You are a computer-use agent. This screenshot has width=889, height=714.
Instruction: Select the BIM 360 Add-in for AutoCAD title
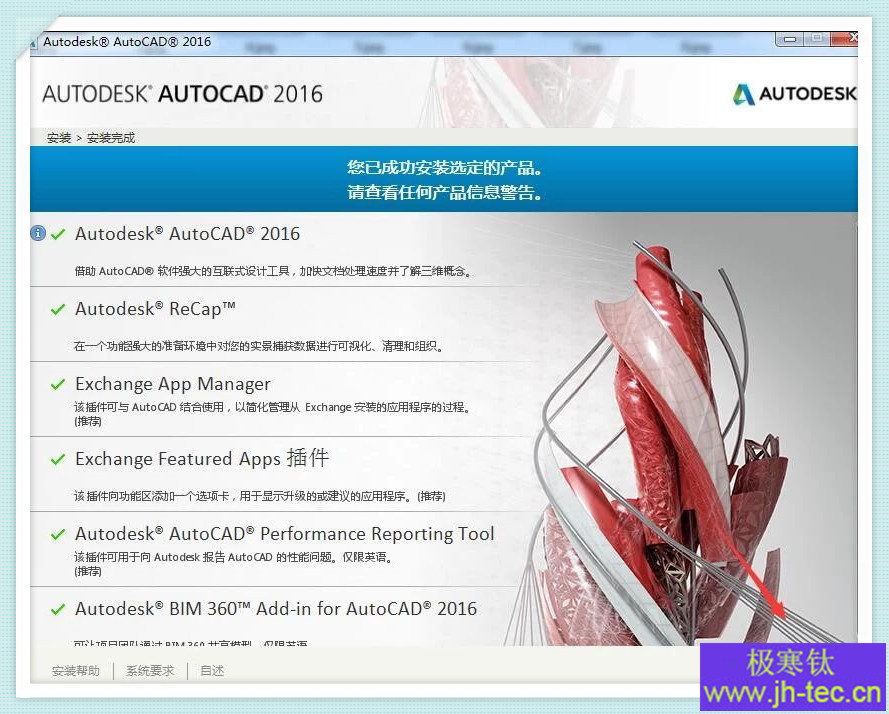pyautogui.click(x=276, y=609)
